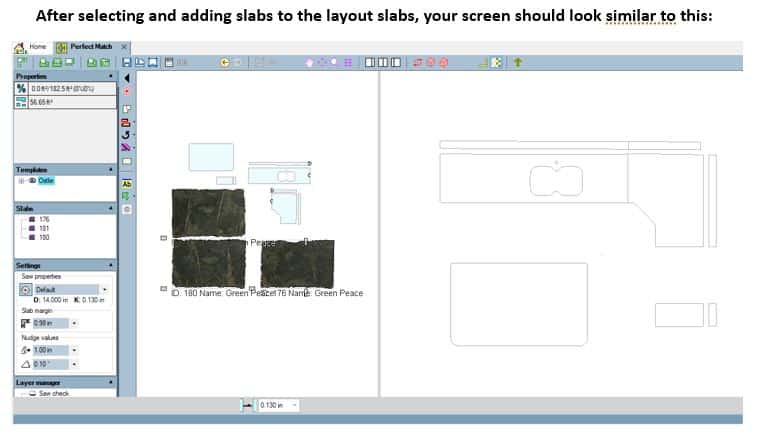
Task: Click the rotate arrow tool in sidebar
Action: [x=126, y=134]
